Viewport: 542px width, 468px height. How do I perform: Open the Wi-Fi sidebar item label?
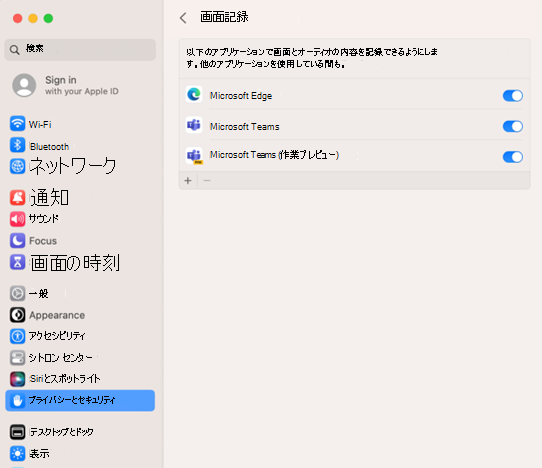(x=40, y=124)
